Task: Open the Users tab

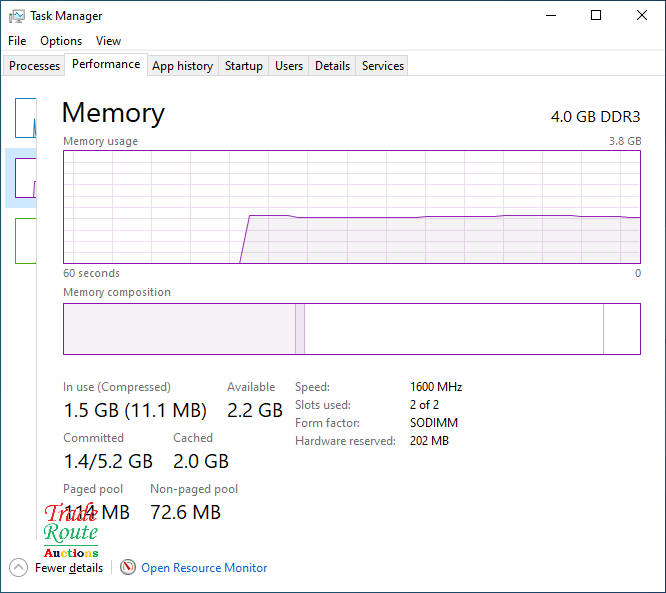Action: point(289,66)
